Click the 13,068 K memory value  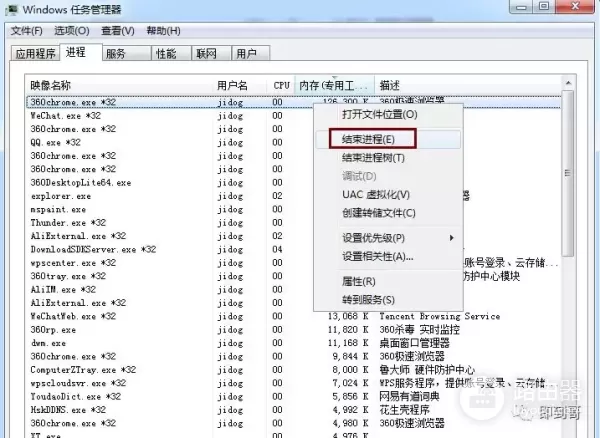348,316
